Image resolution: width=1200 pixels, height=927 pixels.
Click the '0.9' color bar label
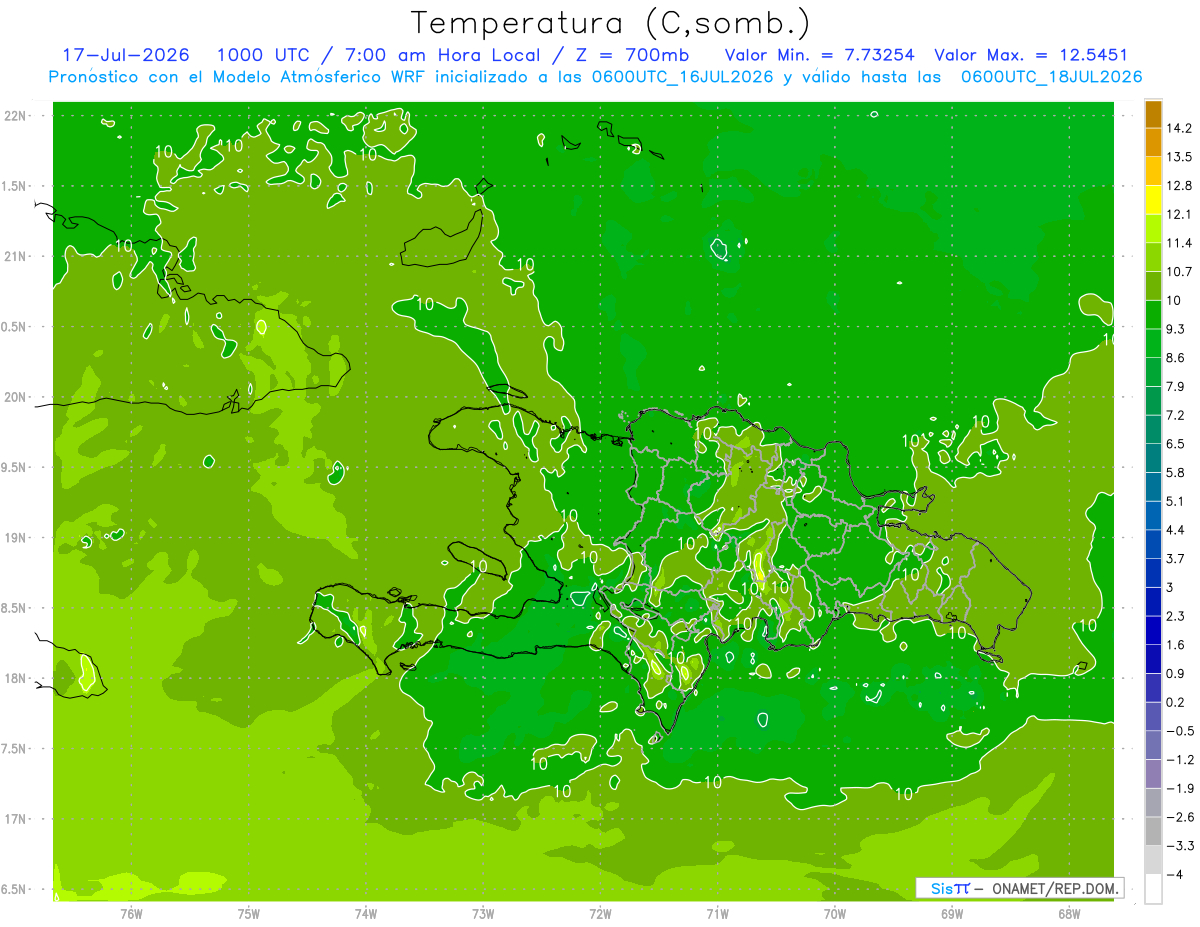pos(1176,673)
